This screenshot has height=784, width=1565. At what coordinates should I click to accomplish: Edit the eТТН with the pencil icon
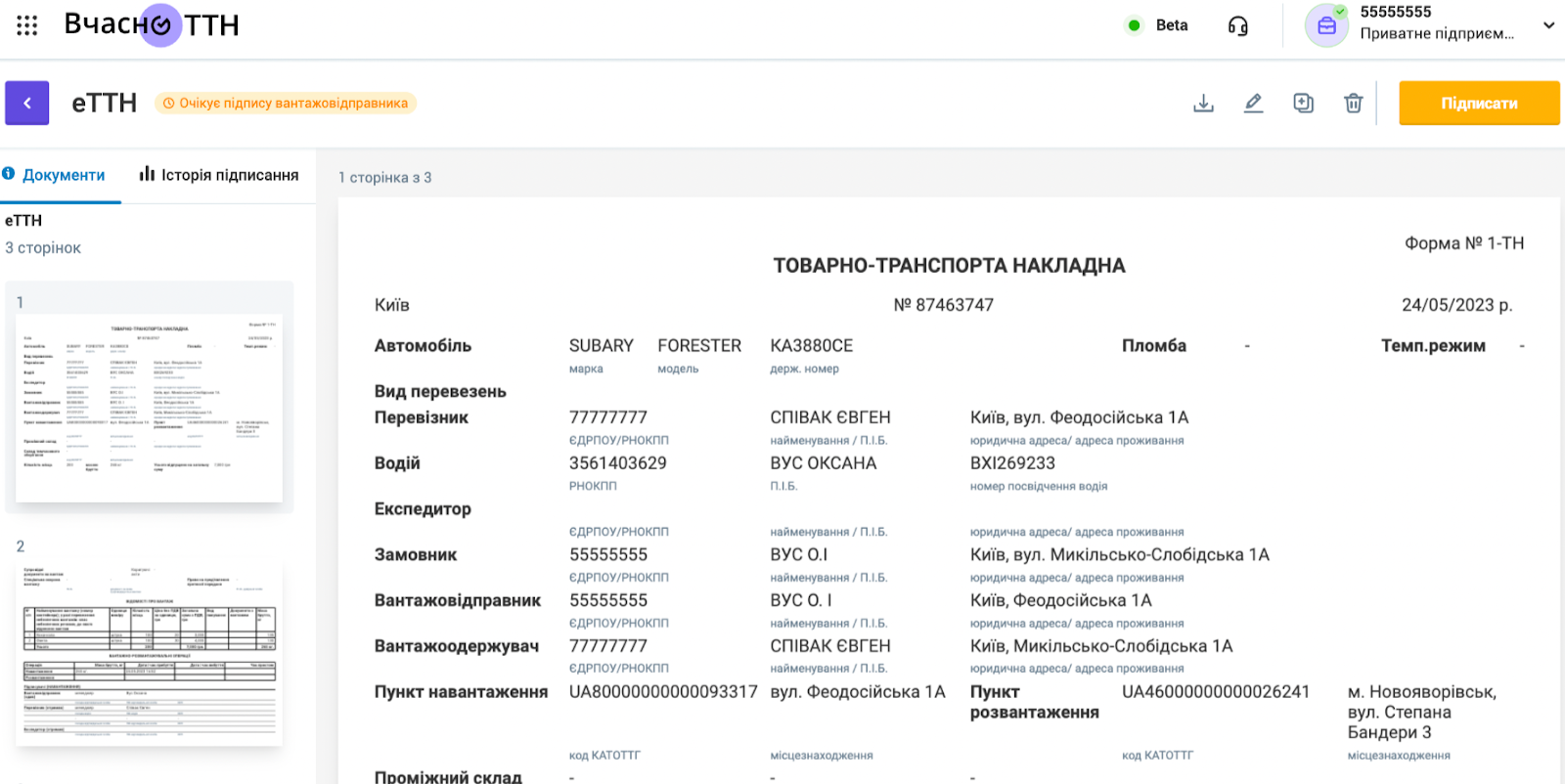click(1254, 103)
